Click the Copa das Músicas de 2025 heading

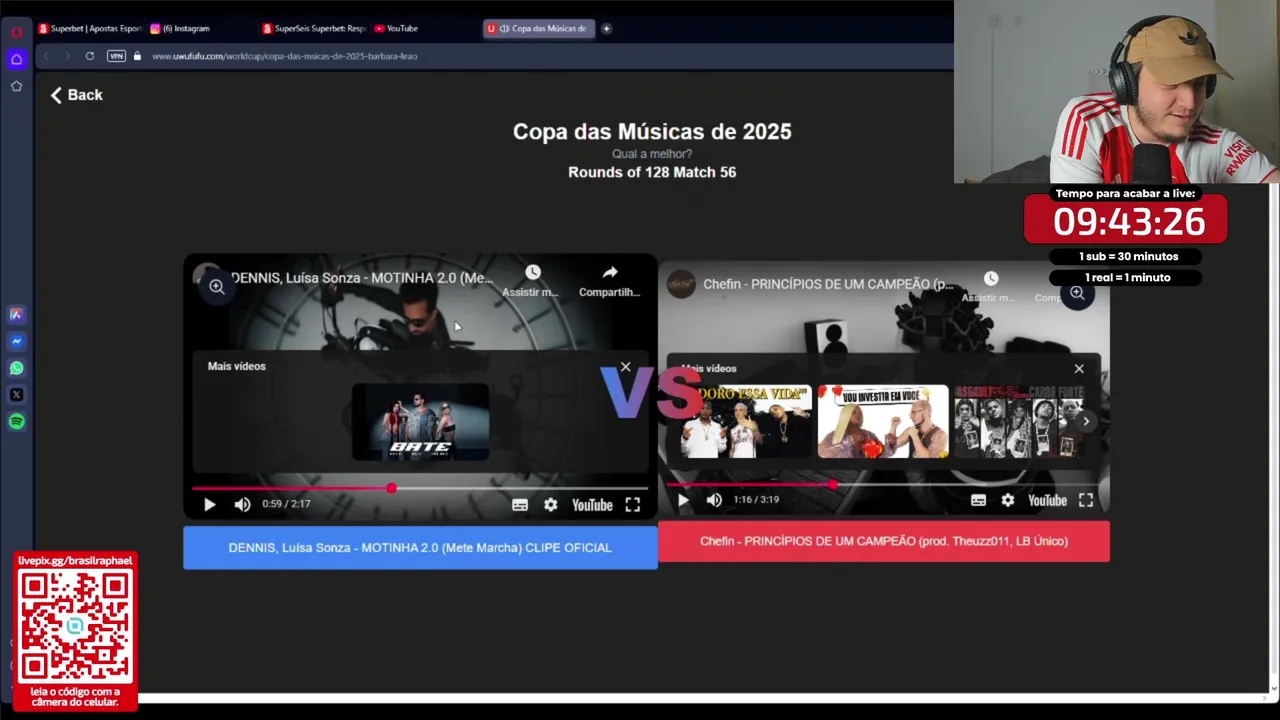652,131
